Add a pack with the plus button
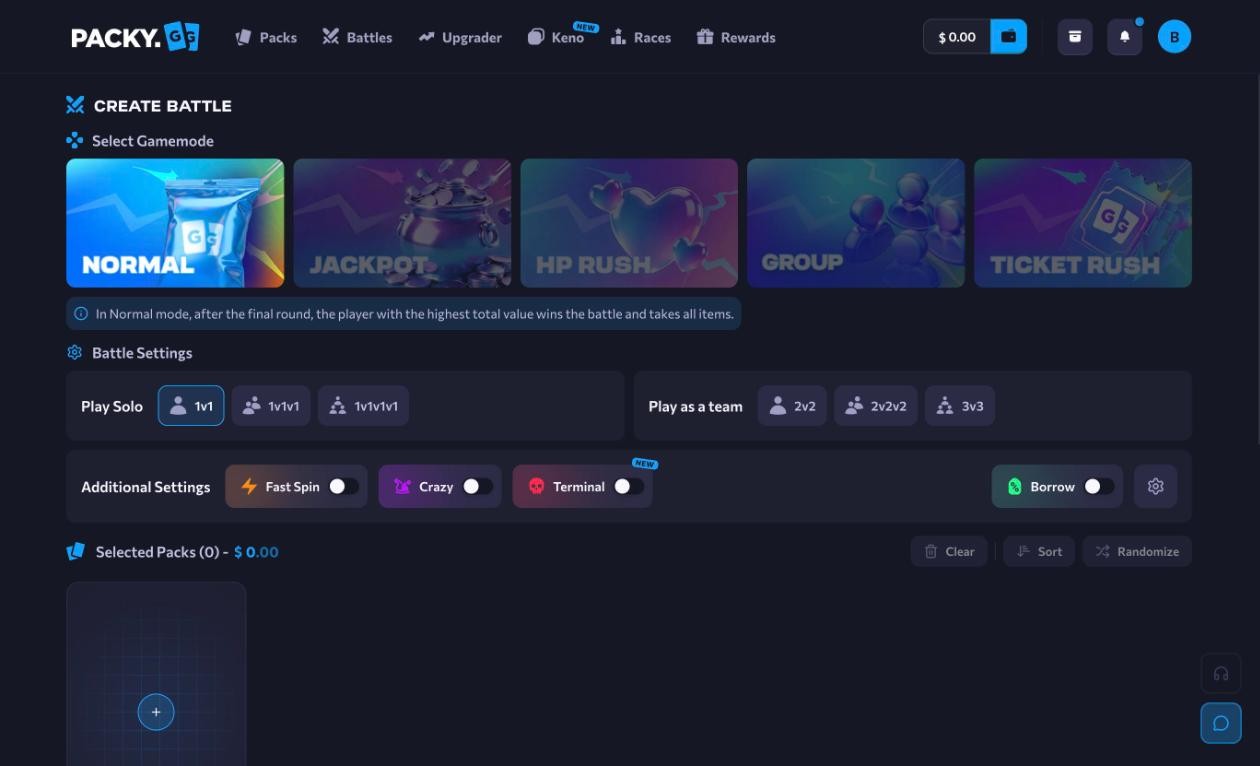 pyautogui.click(x=156, y=712)
